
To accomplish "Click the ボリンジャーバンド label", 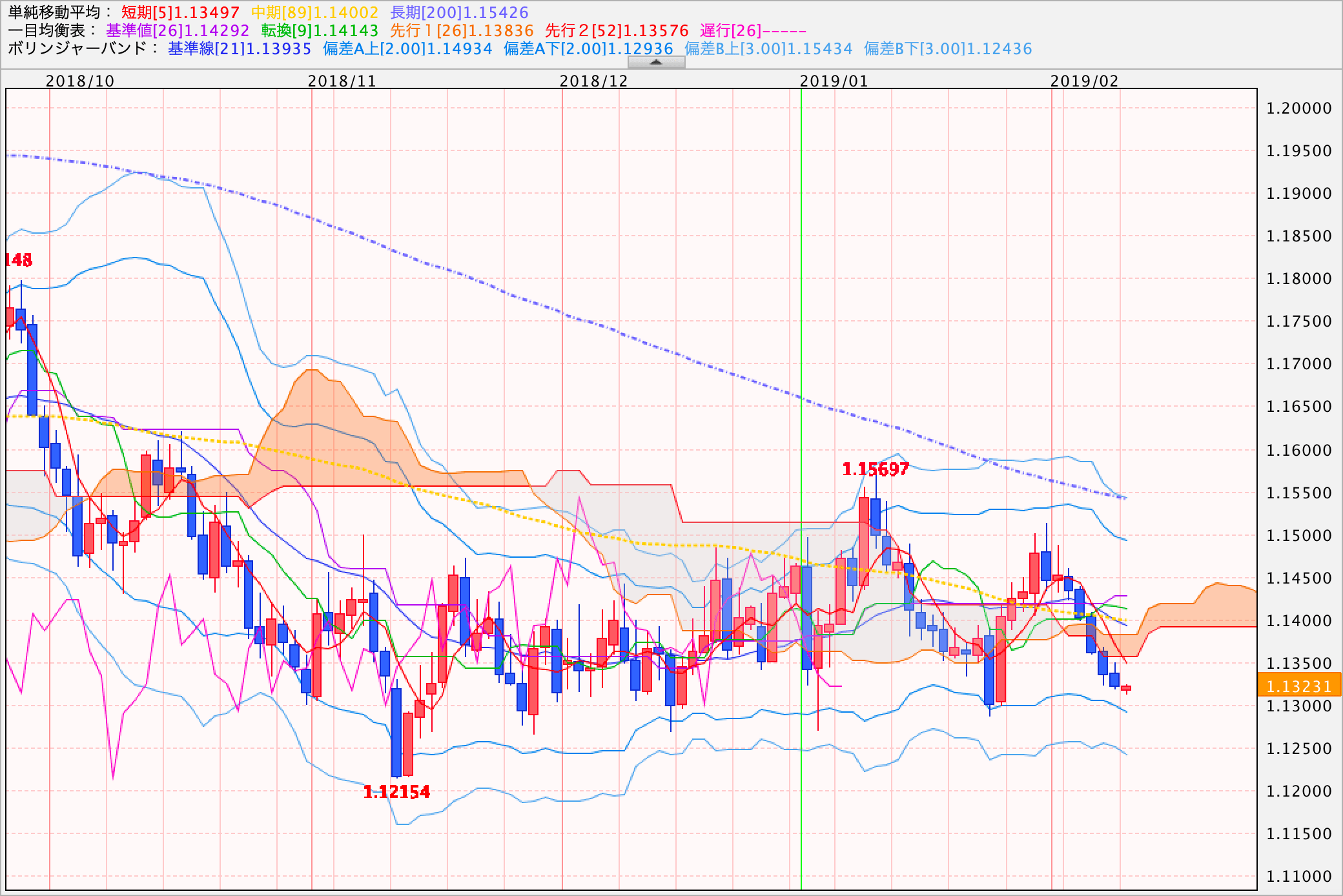I will pyautogui.click(x=83, y=48).
